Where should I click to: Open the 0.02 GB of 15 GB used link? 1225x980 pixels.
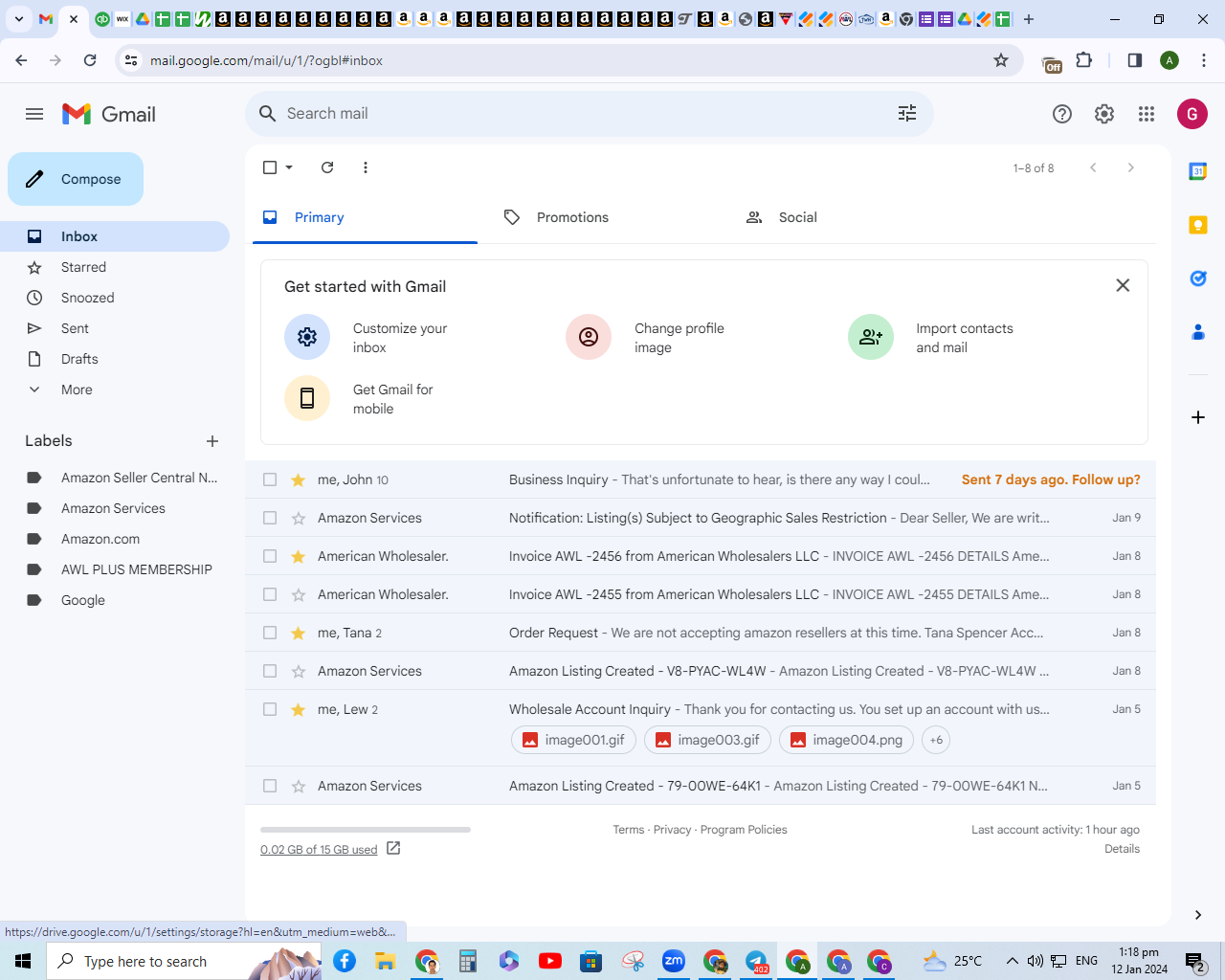click(319, 850)
